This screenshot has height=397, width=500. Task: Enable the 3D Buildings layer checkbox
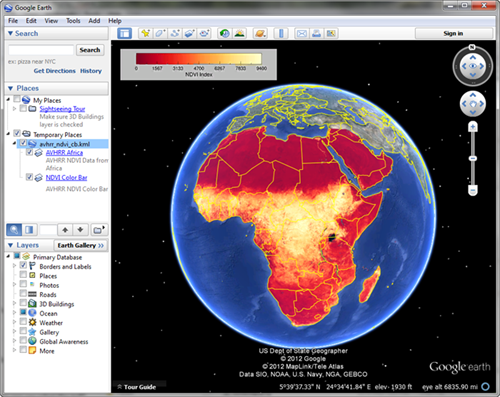(x=23, y=303)
